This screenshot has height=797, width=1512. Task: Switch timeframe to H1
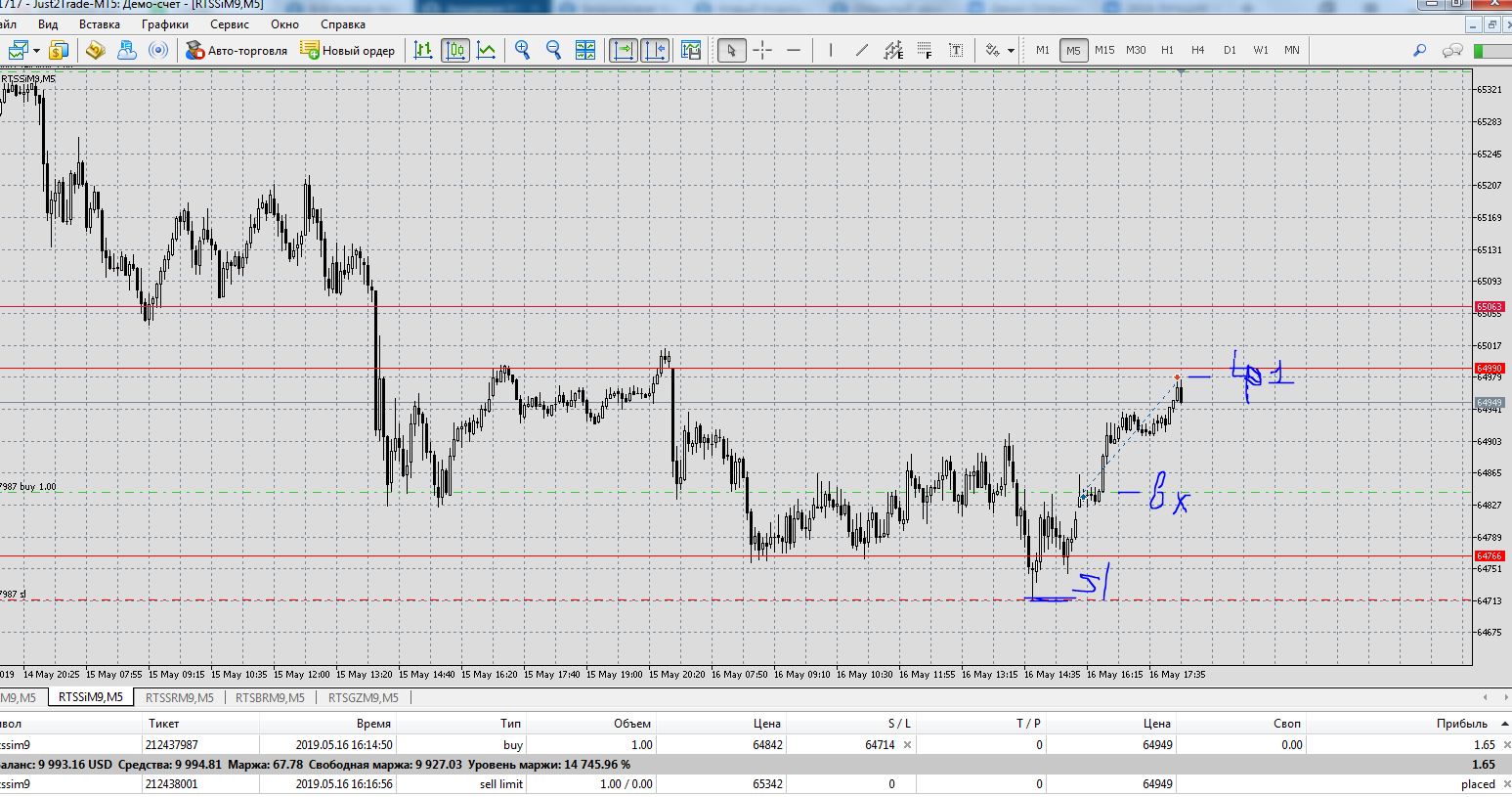tap(1167, 50)
